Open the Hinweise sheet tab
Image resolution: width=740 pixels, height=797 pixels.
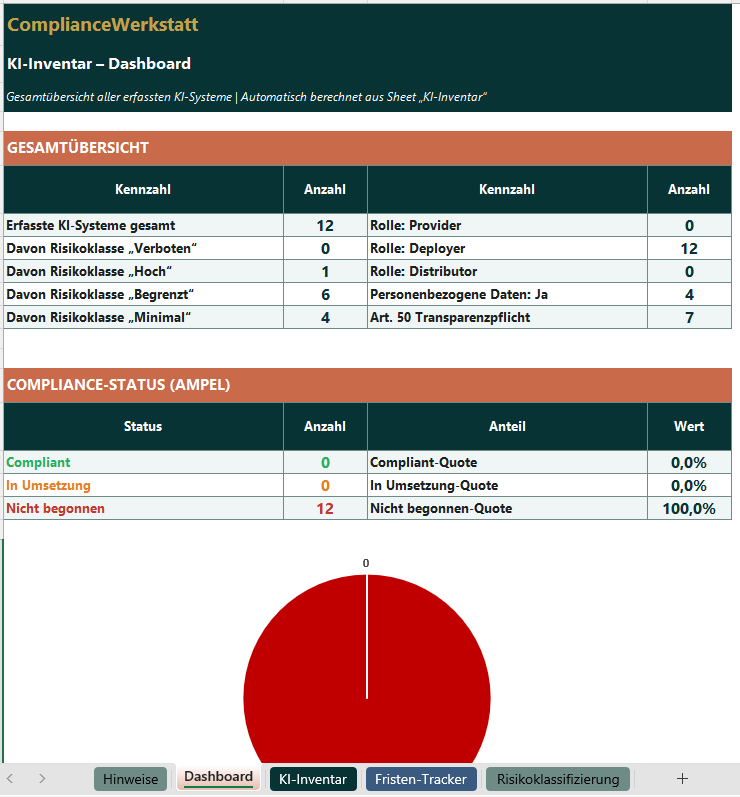pyautogui.click(x=130, y=779)
